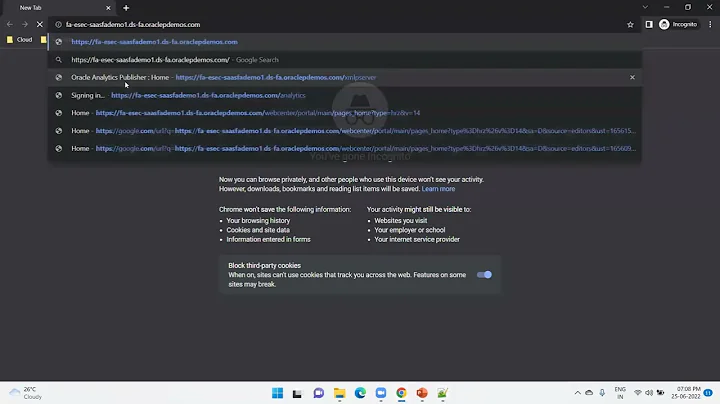Open the ENG IN language switcher

click(x=620, y=393)
